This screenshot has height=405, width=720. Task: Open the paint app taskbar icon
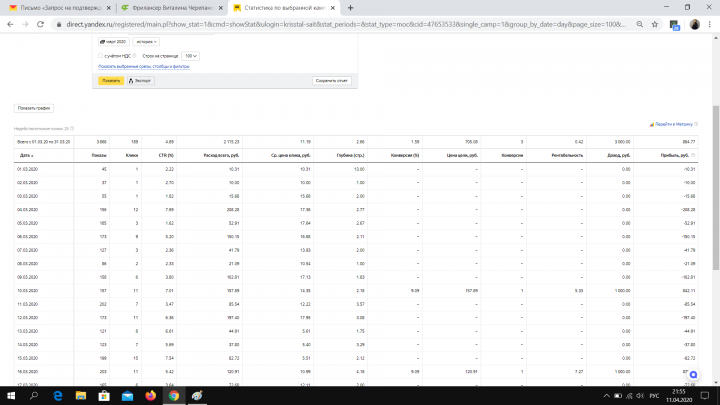coord(197,395)
